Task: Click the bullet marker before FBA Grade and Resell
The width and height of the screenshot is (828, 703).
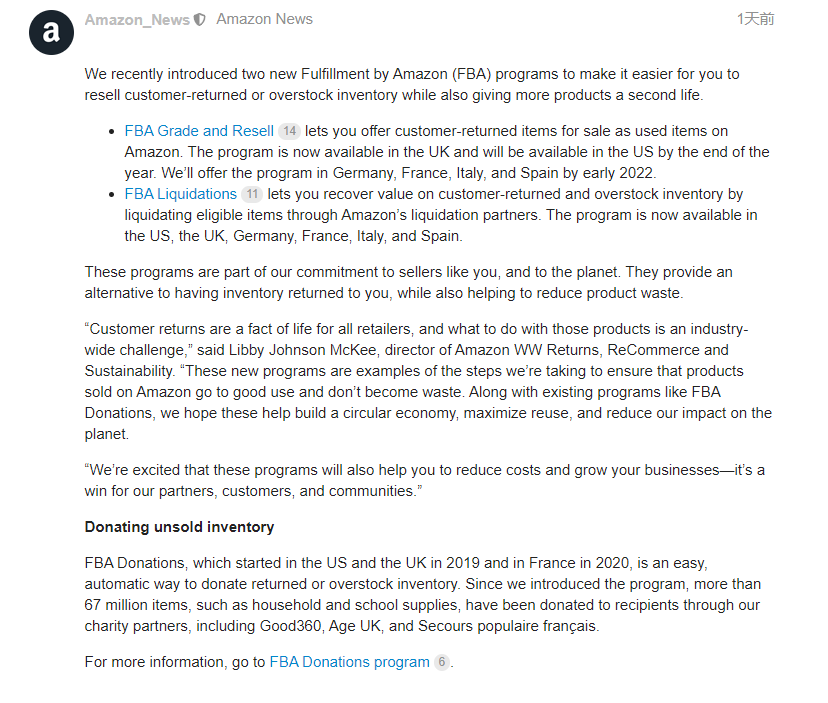Action: pyautogui.click(x=111, y=132)
